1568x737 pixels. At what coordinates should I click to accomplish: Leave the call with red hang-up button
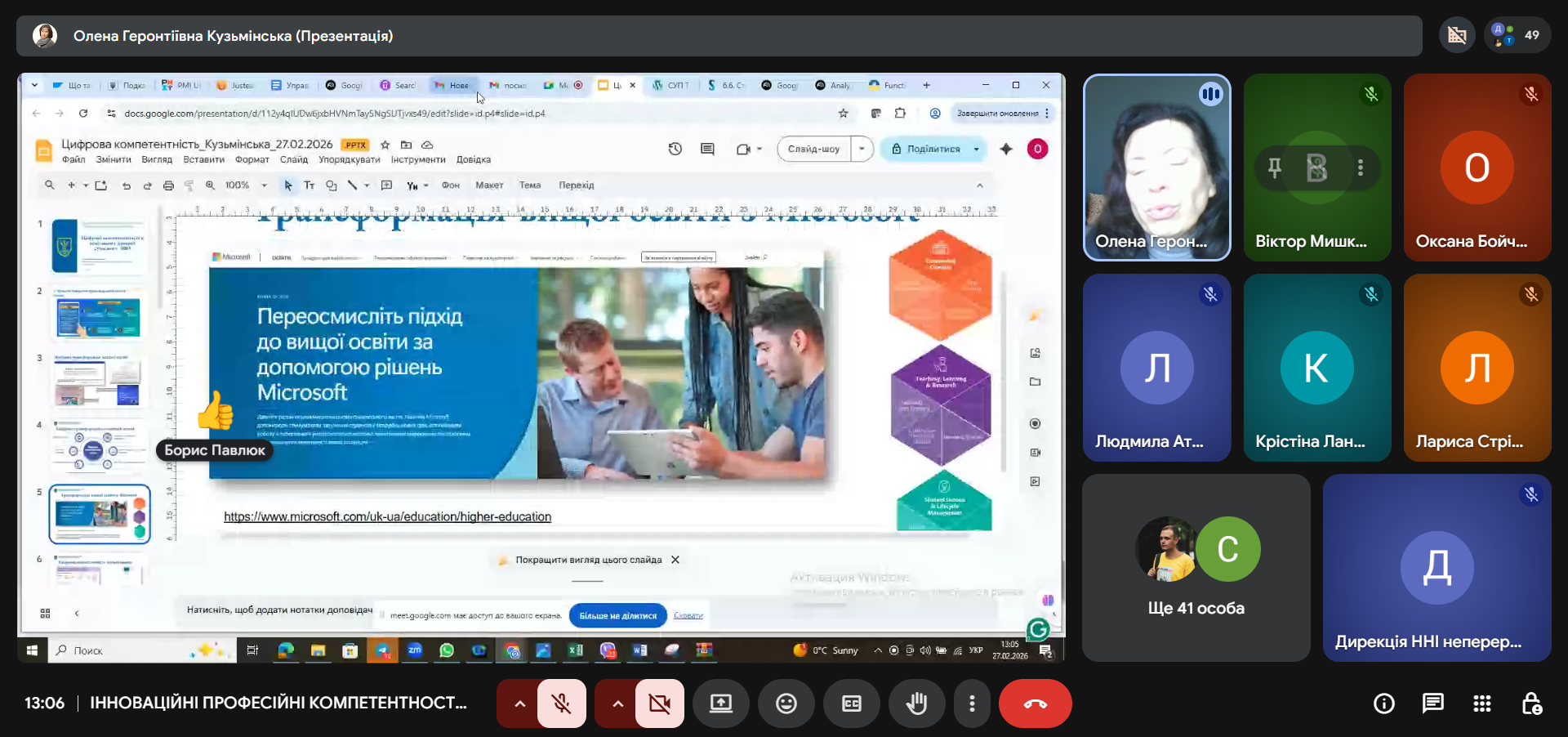point(1035,703)
